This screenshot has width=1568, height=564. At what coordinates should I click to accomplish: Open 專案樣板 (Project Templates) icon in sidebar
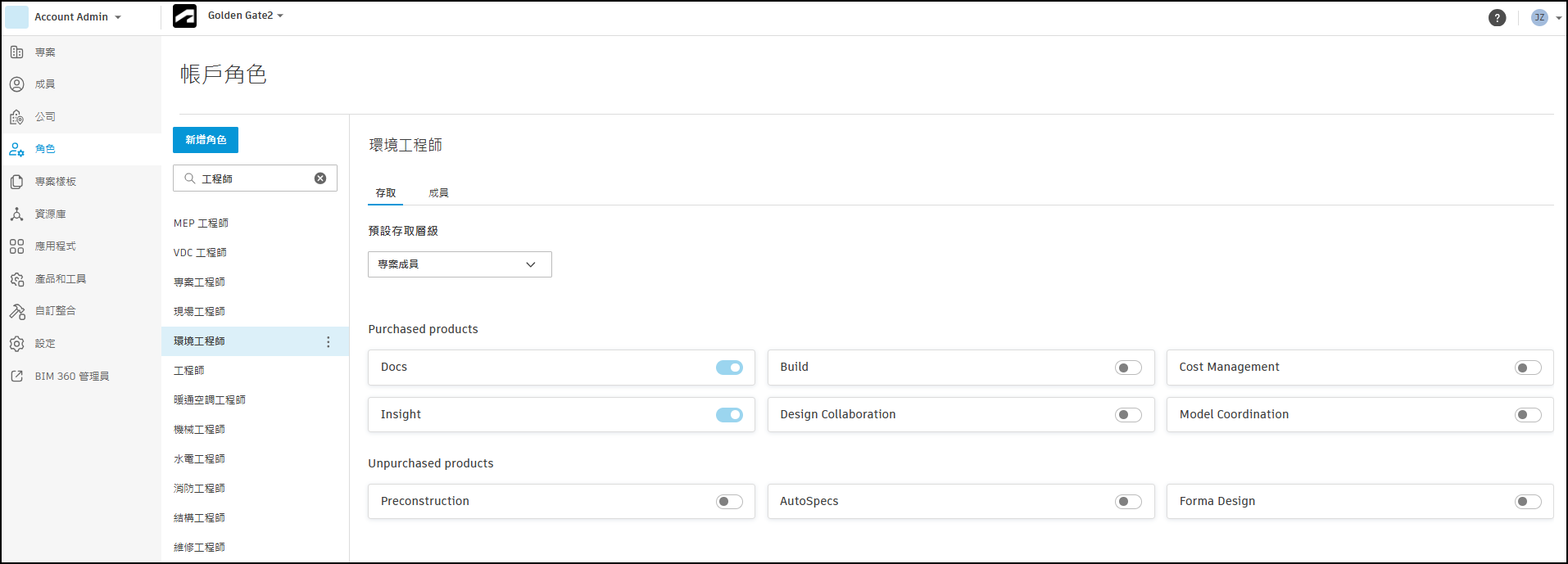(16, 182)
